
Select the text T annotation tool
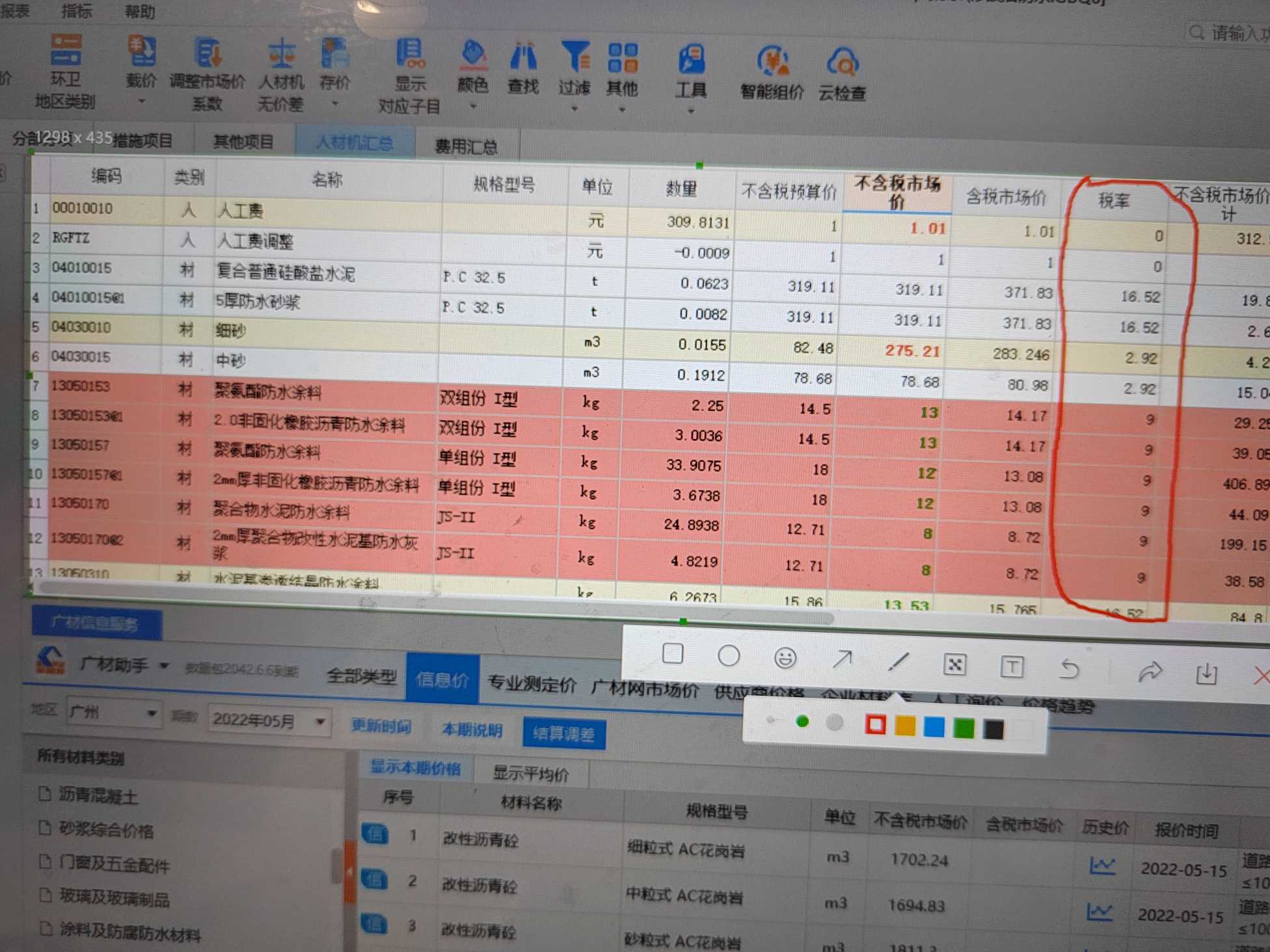coord(1012,667)
